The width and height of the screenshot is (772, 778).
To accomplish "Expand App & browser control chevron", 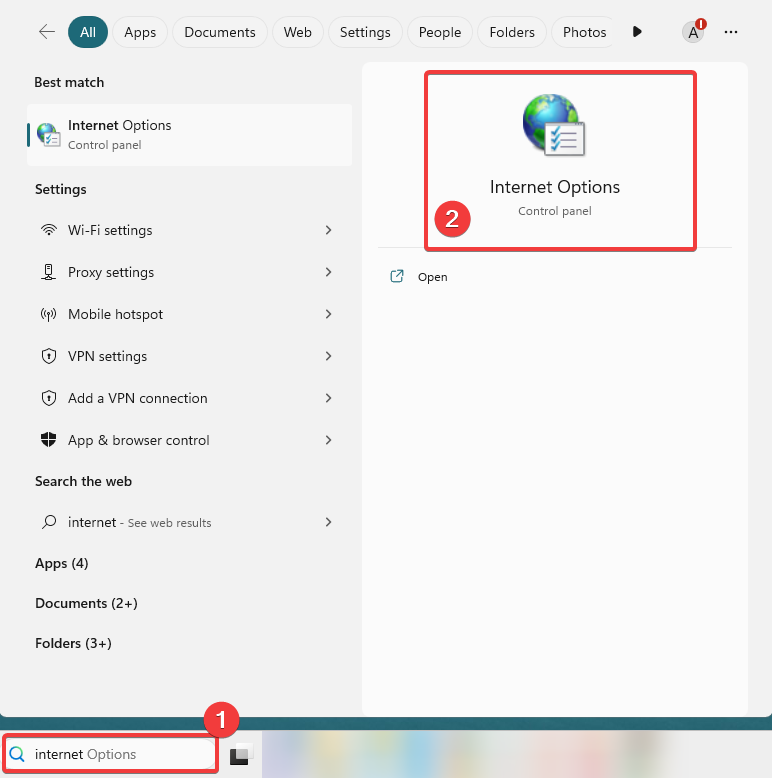I will (328, 440).
